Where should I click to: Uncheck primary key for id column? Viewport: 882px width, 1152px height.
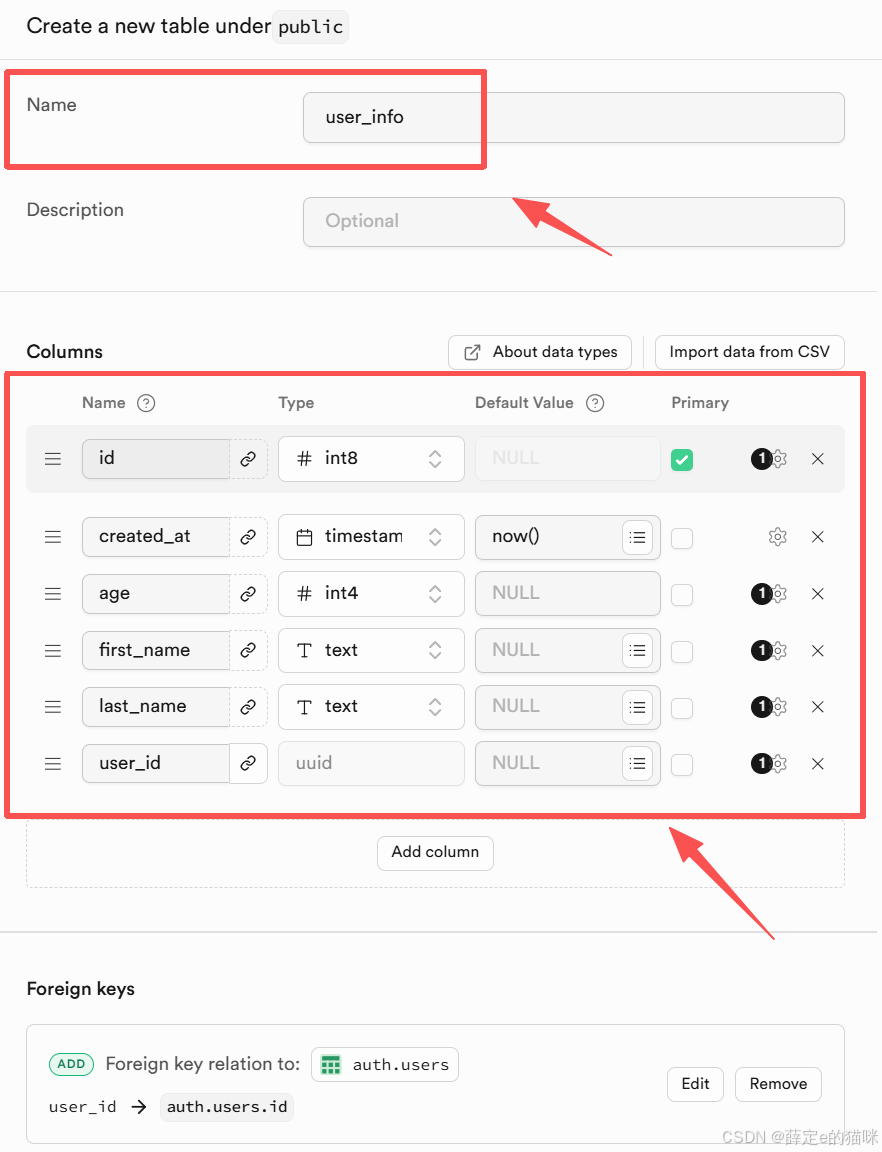(682, 460)
